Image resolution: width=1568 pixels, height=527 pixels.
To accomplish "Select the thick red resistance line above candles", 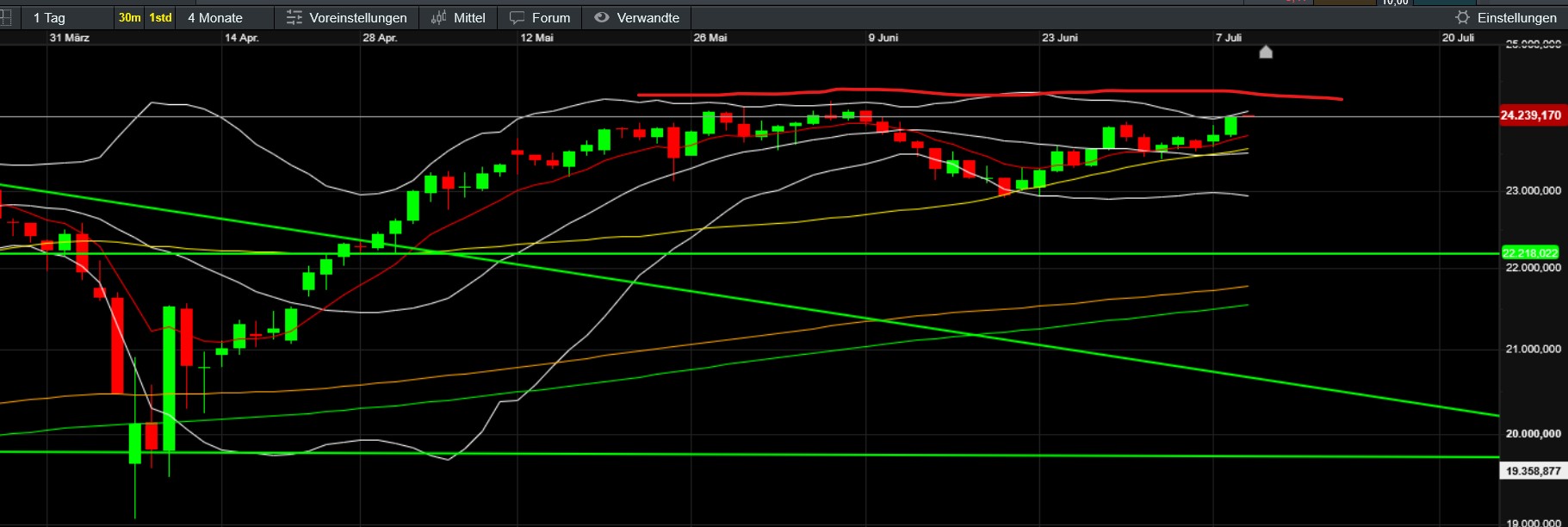I will 990,93.
